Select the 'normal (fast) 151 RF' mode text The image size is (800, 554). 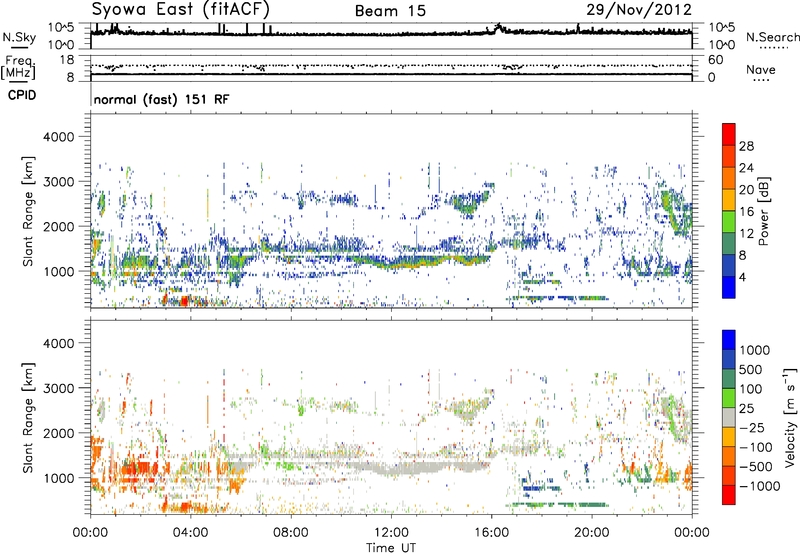point(161,99)
